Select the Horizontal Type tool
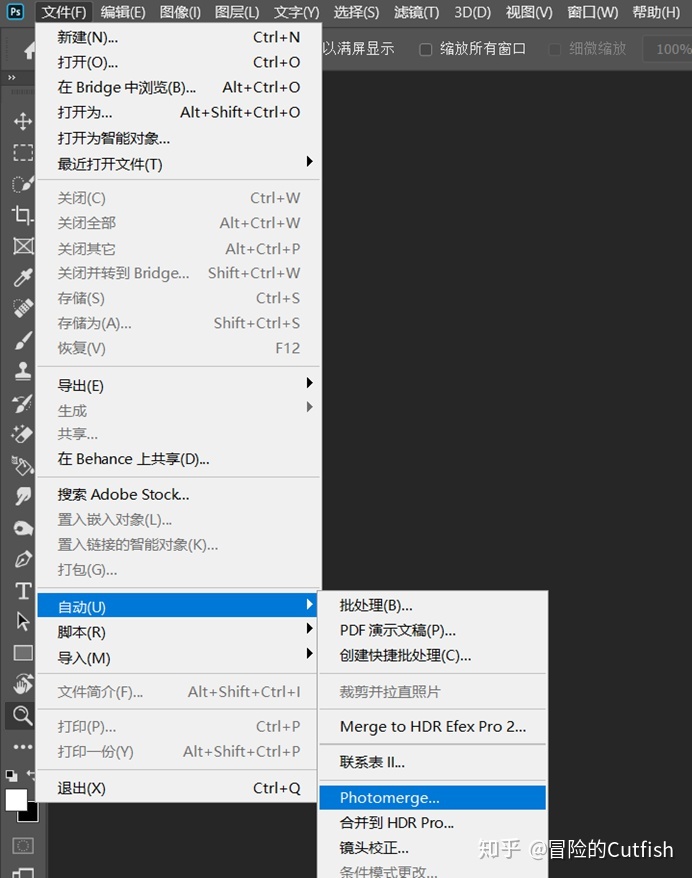The image size is (692, 878). [22, 591]
